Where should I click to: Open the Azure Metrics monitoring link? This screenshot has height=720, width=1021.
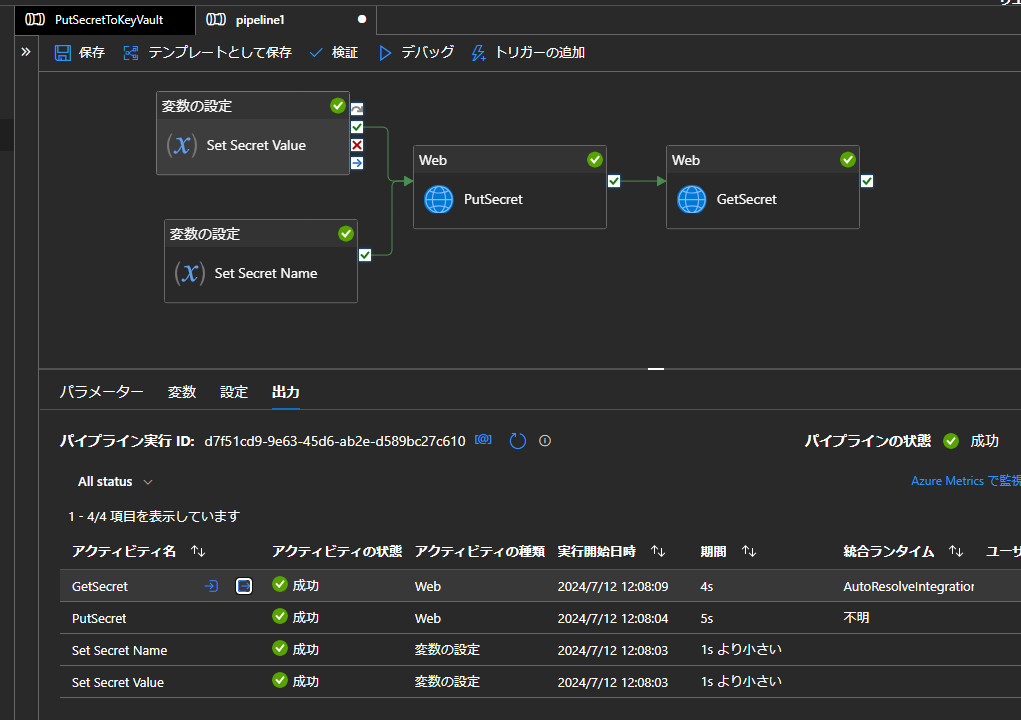click(x=966, y=481)
